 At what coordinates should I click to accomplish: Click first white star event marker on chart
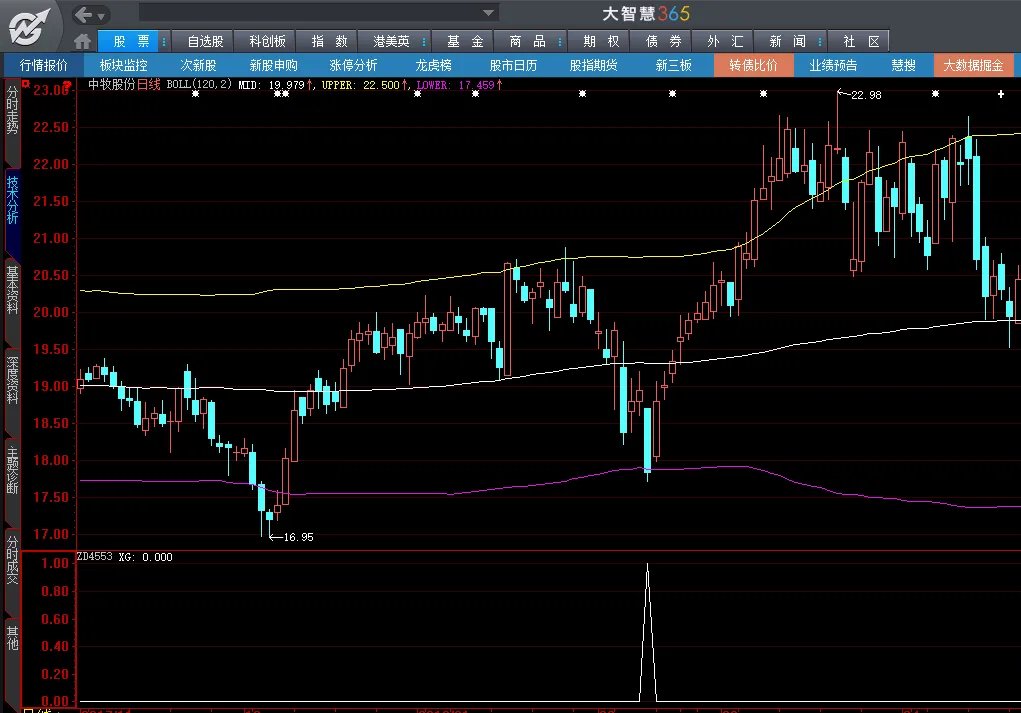coord(195,93)
